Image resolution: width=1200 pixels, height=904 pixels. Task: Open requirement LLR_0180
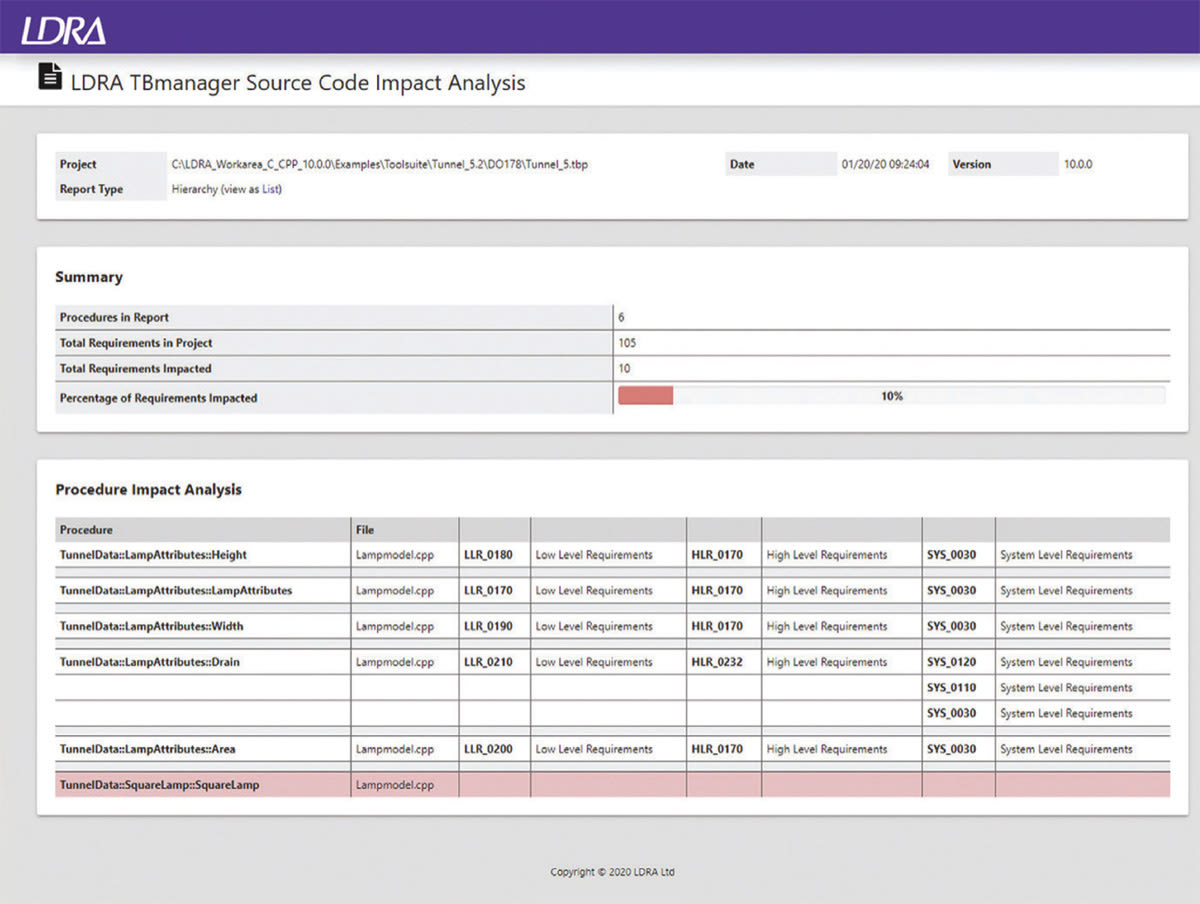[488, 555]
